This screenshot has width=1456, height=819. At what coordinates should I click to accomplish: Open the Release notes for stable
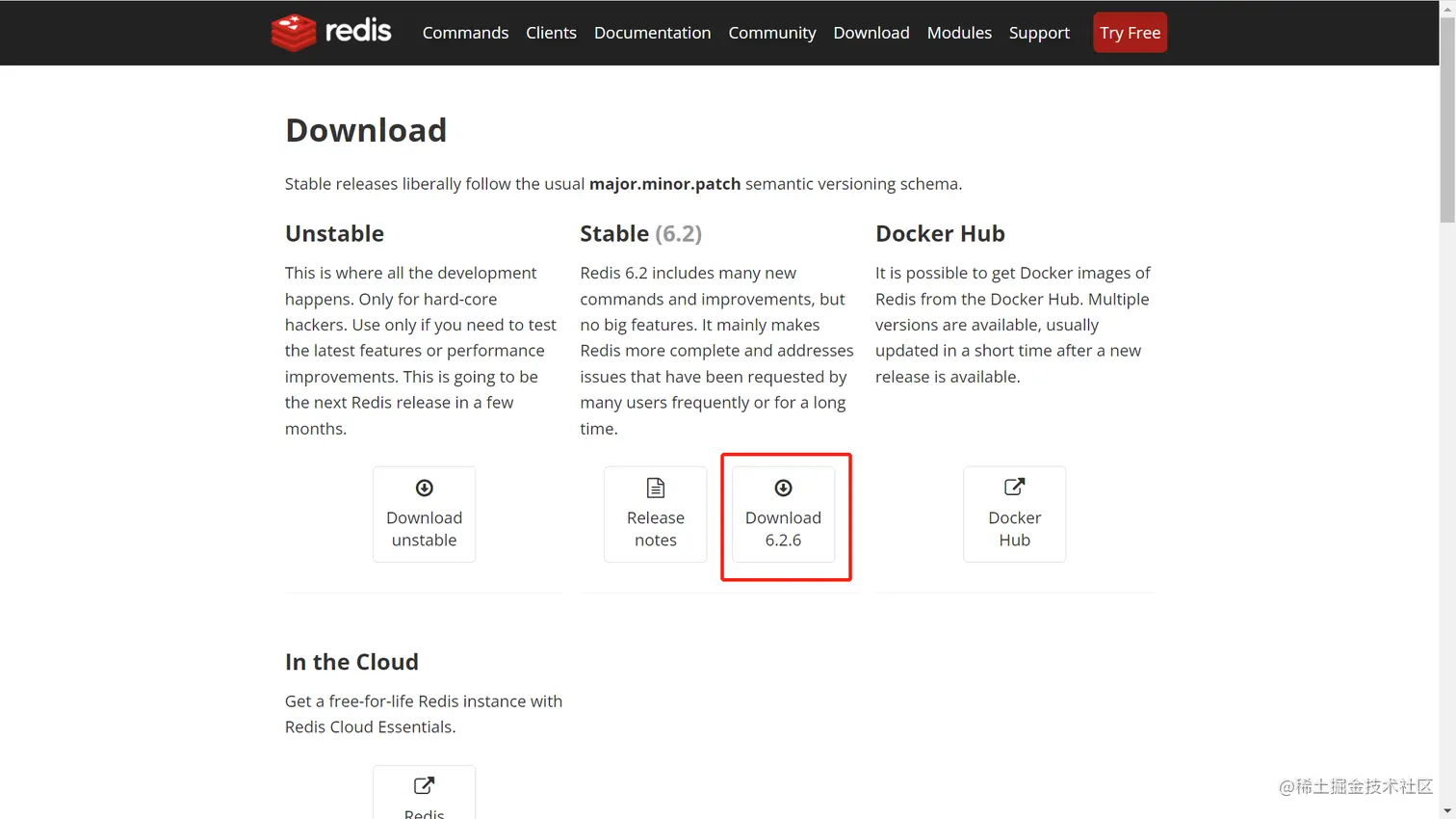(656, 515)
